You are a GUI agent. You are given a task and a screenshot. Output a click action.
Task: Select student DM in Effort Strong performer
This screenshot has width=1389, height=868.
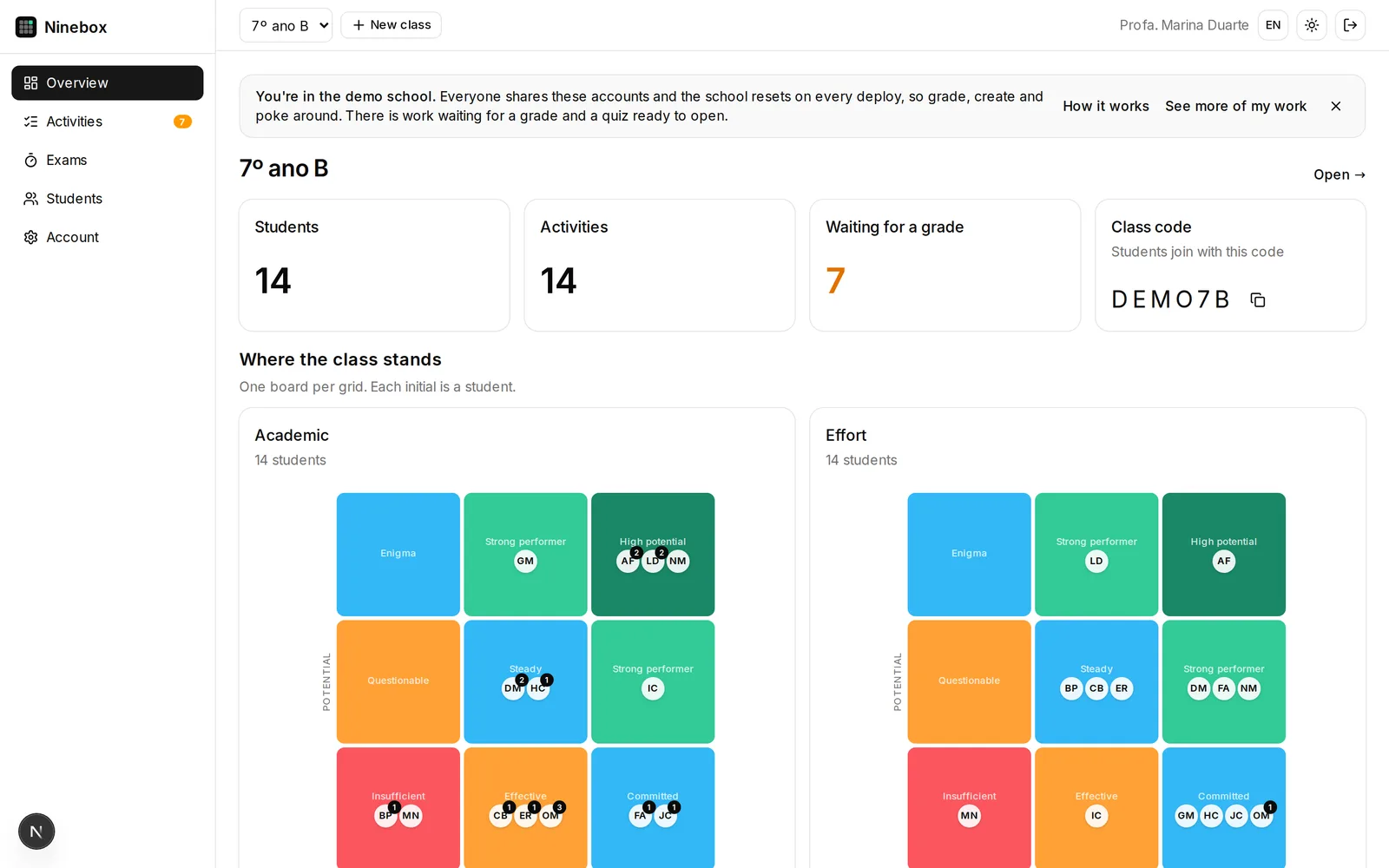point(1199,688)
